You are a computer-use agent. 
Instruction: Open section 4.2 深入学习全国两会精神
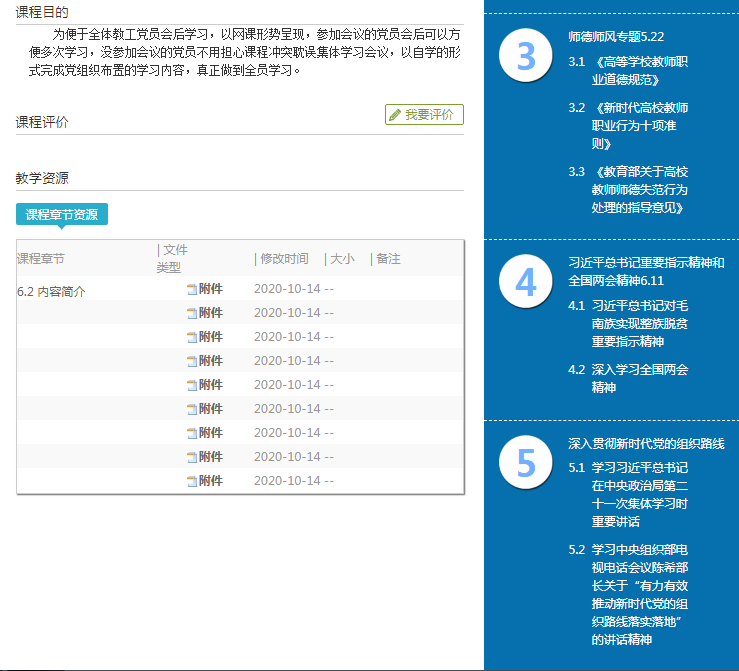click(x=640, y=378)
